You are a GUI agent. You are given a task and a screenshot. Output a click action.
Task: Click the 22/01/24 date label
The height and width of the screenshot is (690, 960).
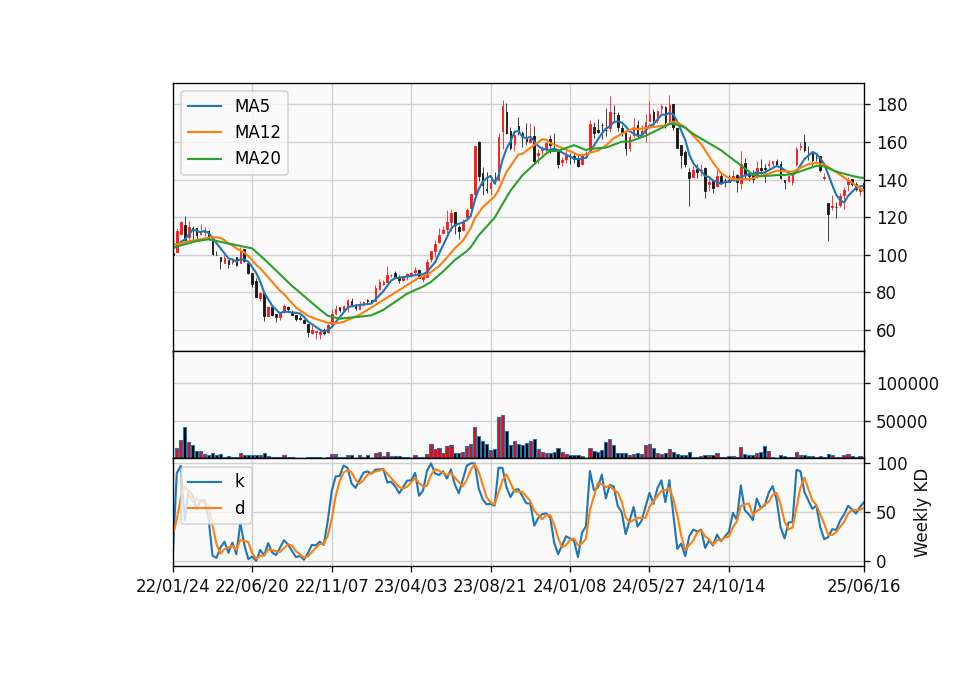(173, 587)
